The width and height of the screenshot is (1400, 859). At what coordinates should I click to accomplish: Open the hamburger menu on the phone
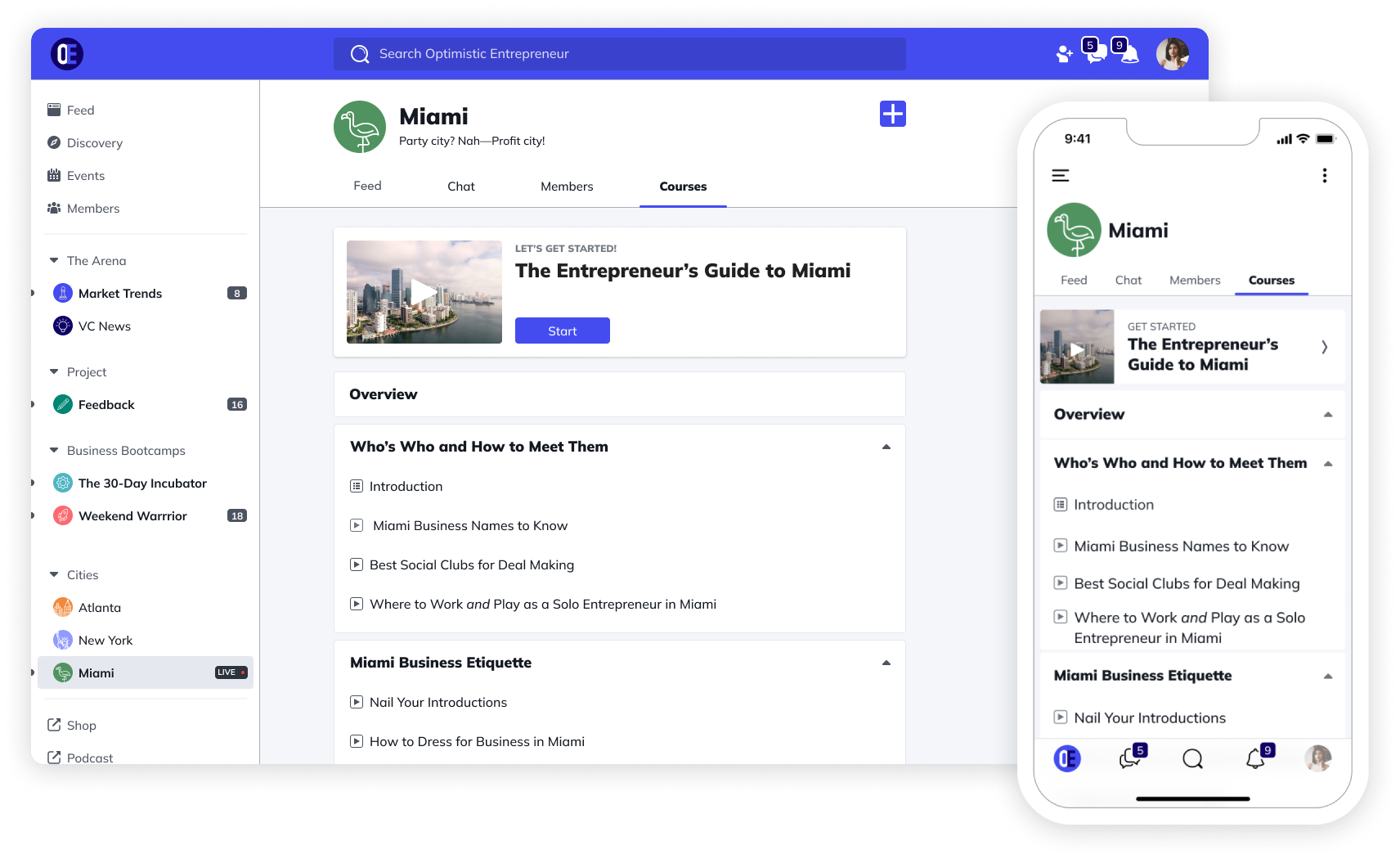click(1061, 175)
